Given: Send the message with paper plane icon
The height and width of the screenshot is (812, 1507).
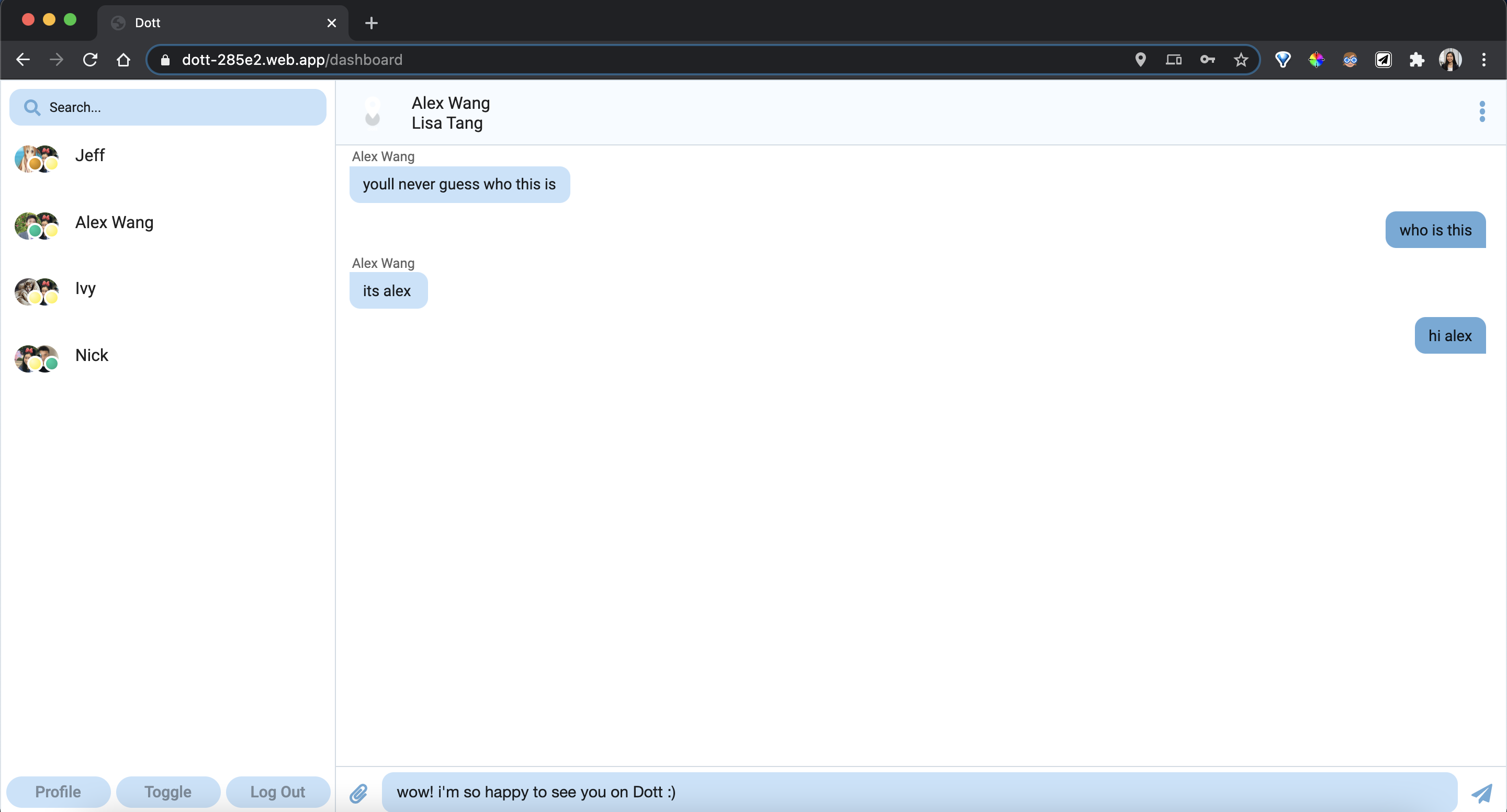Looking at the screenshot, I should [1482, 793].
